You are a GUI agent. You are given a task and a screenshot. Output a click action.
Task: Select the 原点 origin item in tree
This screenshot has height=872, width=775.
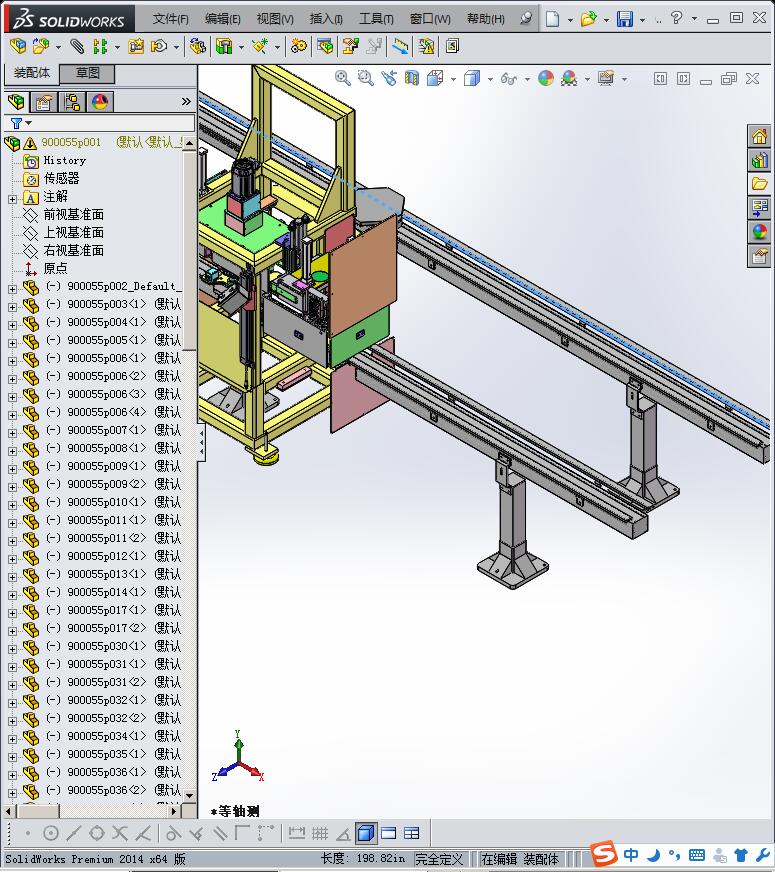click(56, 269)
